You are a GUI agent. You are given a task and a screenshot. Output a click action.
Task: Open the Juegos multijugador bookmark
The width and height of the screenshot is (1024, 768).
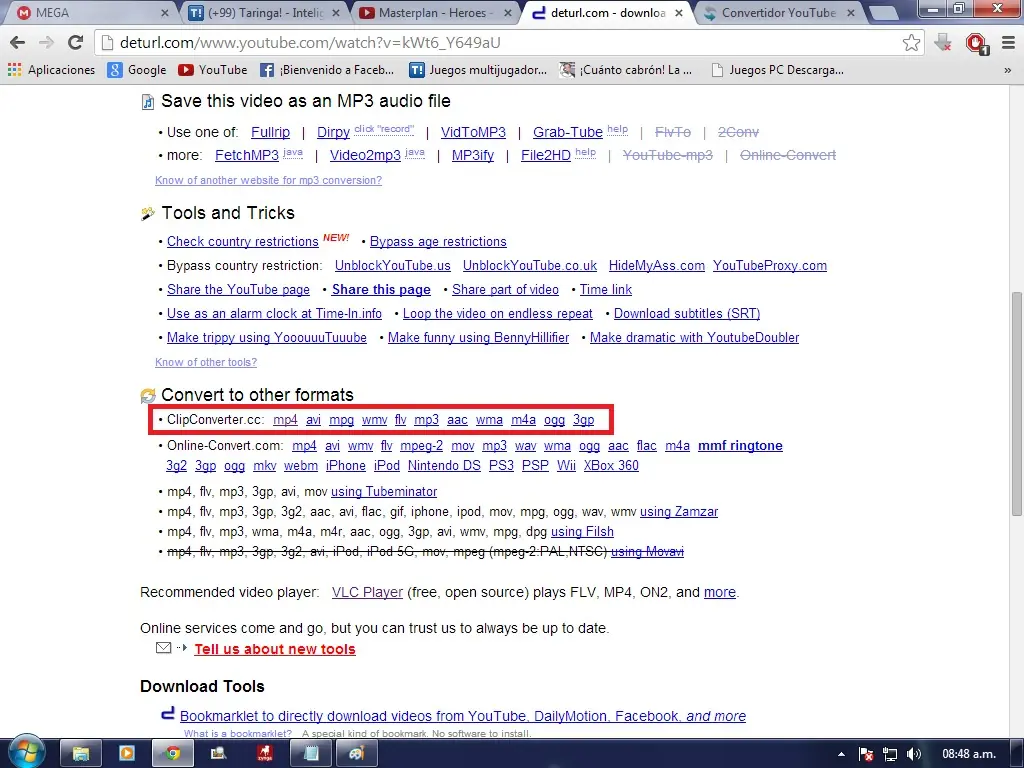tap(477, 70)
